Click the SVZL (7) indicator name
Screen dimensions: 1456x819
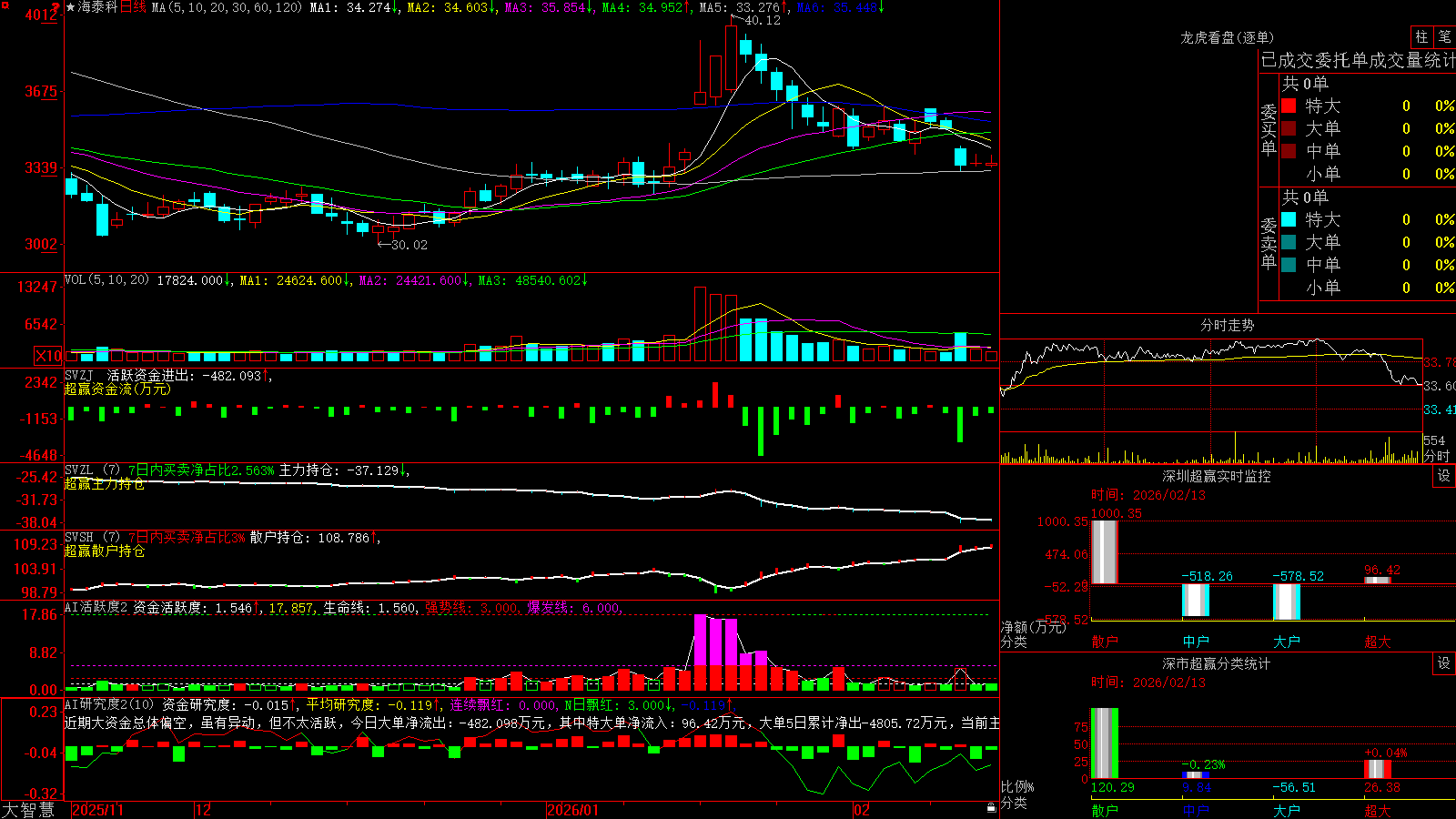pos(92,470)
